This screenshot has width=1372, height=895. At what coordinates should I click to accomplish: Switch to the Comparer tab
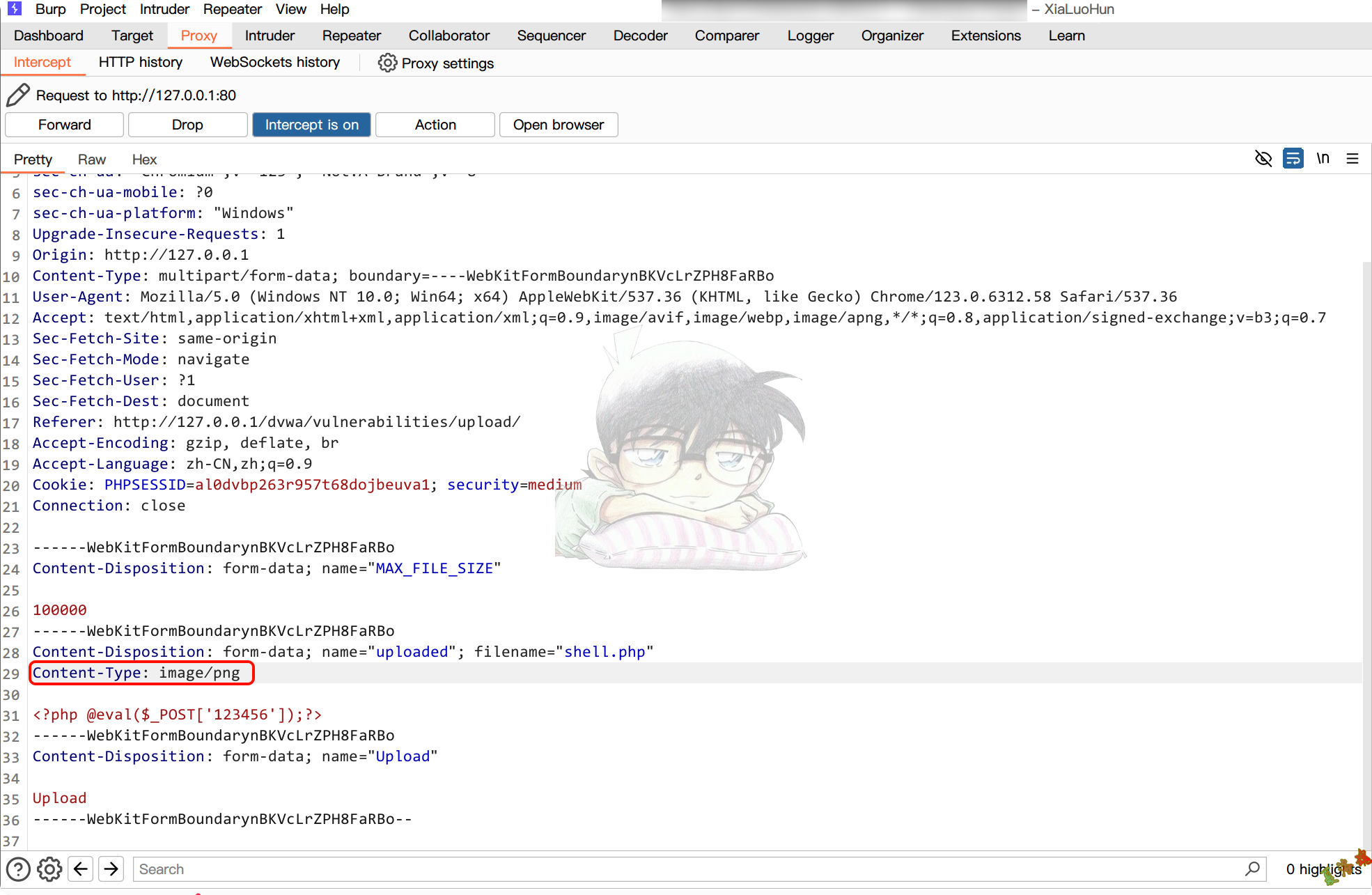(727, 36)
